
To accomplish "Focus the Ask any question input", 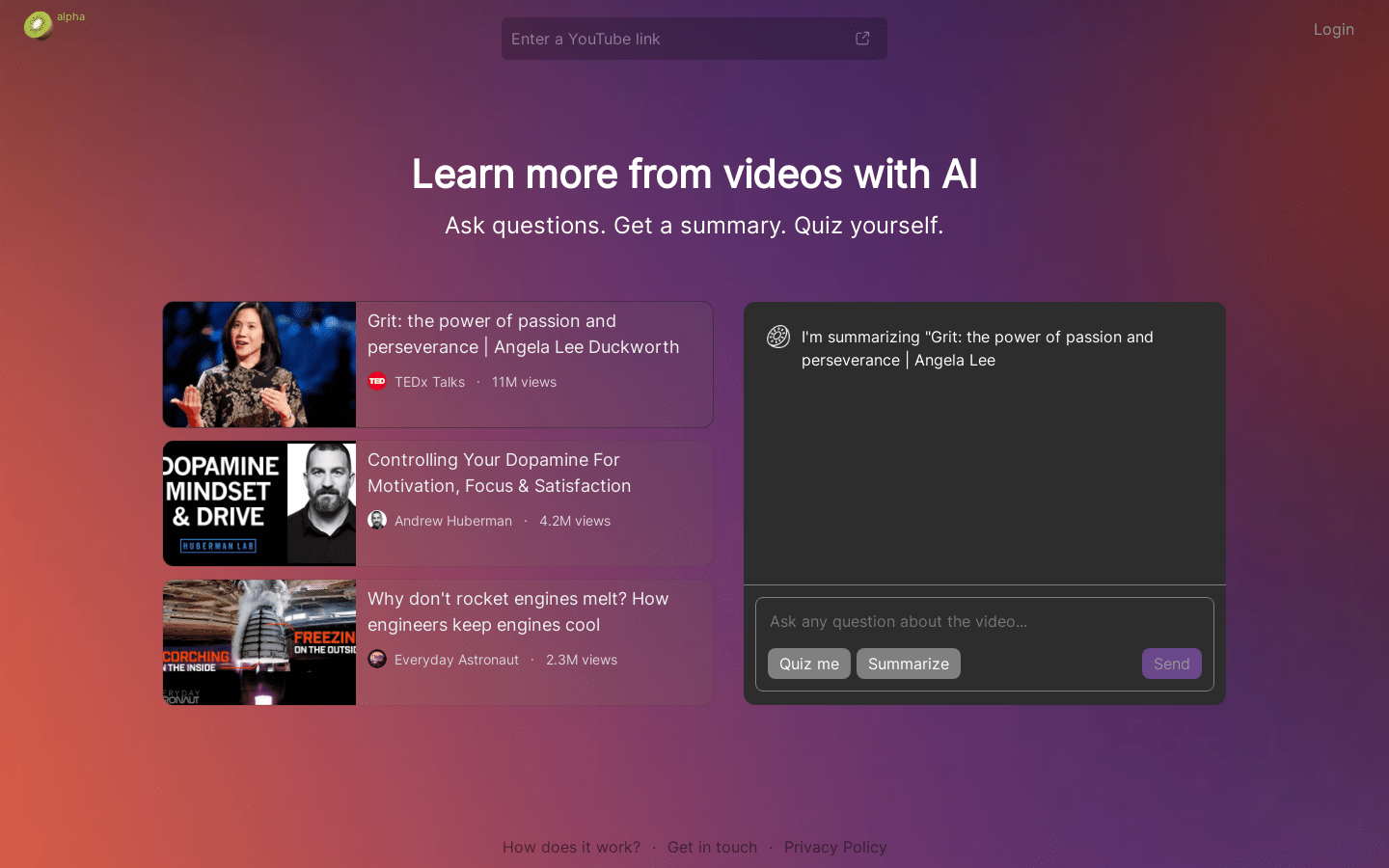I will click(x=984, y=622).
